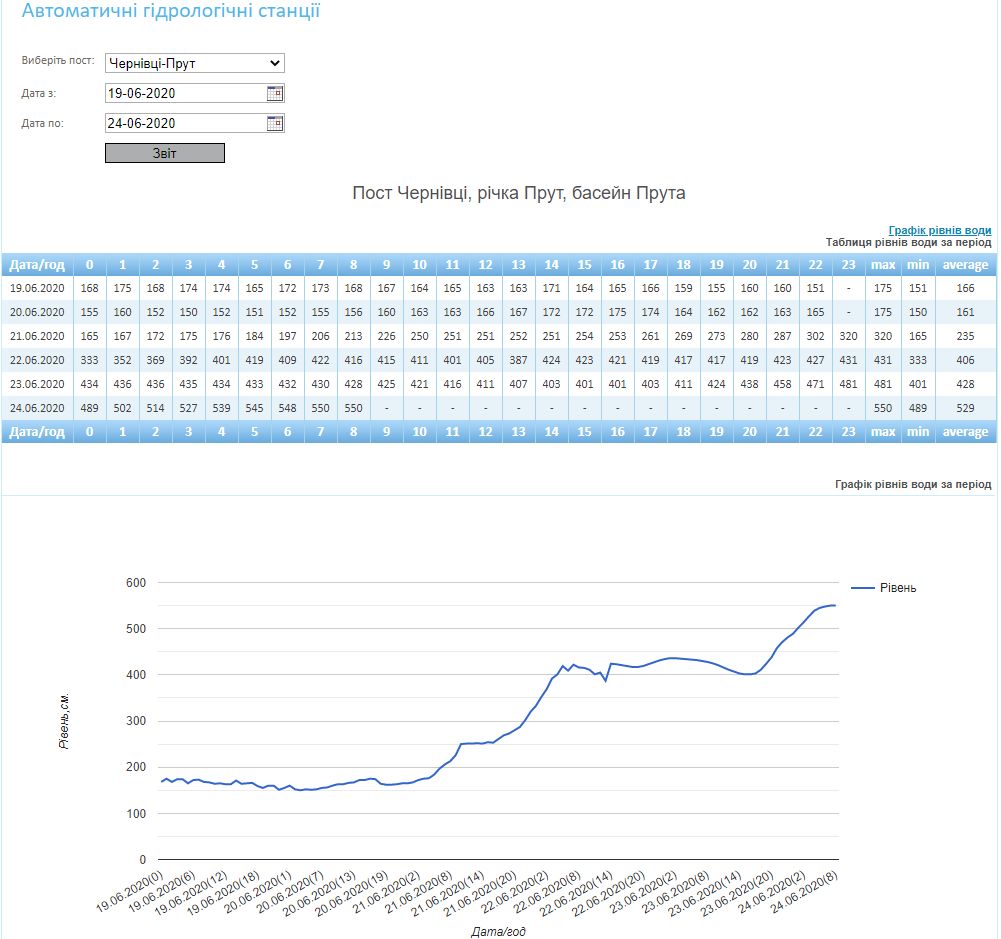Click the 'Дата/год' header in table footer row
The width and height of the screenshot is (1001, 939).
click(37, 432)
